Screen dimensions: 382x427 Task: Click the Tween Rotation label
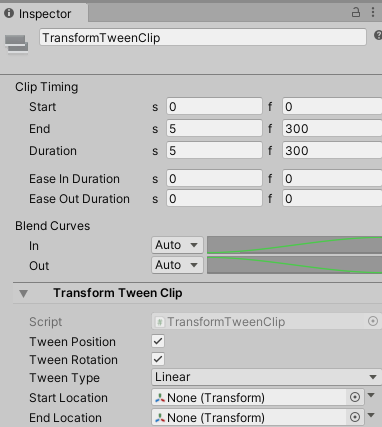coord(73,360)
